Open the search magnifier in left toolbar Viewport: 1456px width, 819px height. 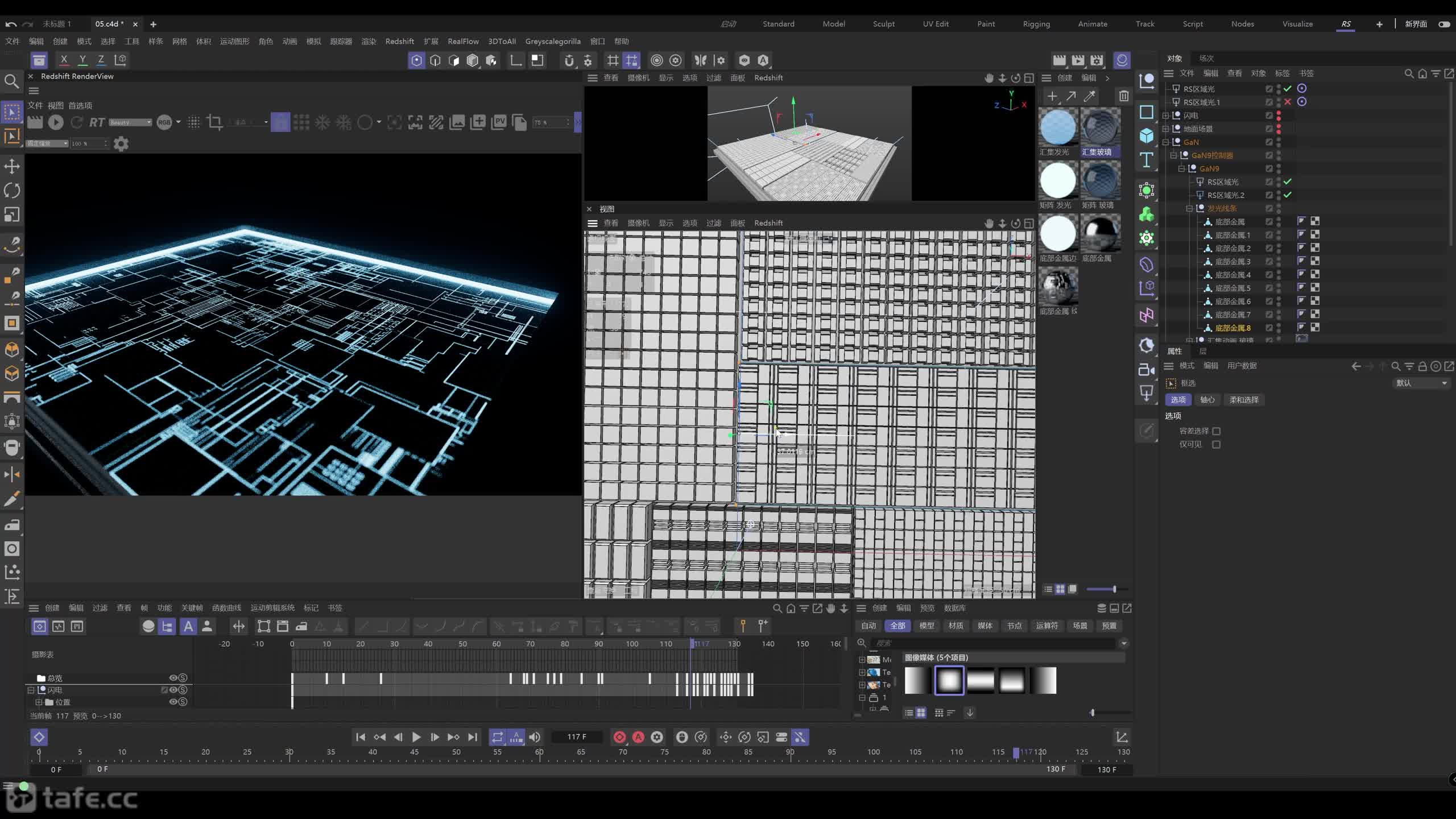(x=11, y=81)
